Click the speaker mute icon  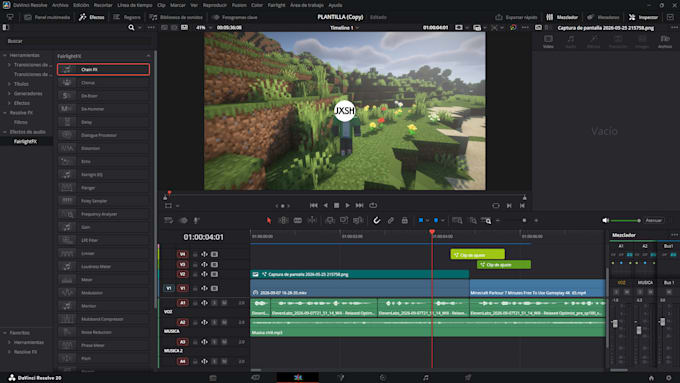605,220
